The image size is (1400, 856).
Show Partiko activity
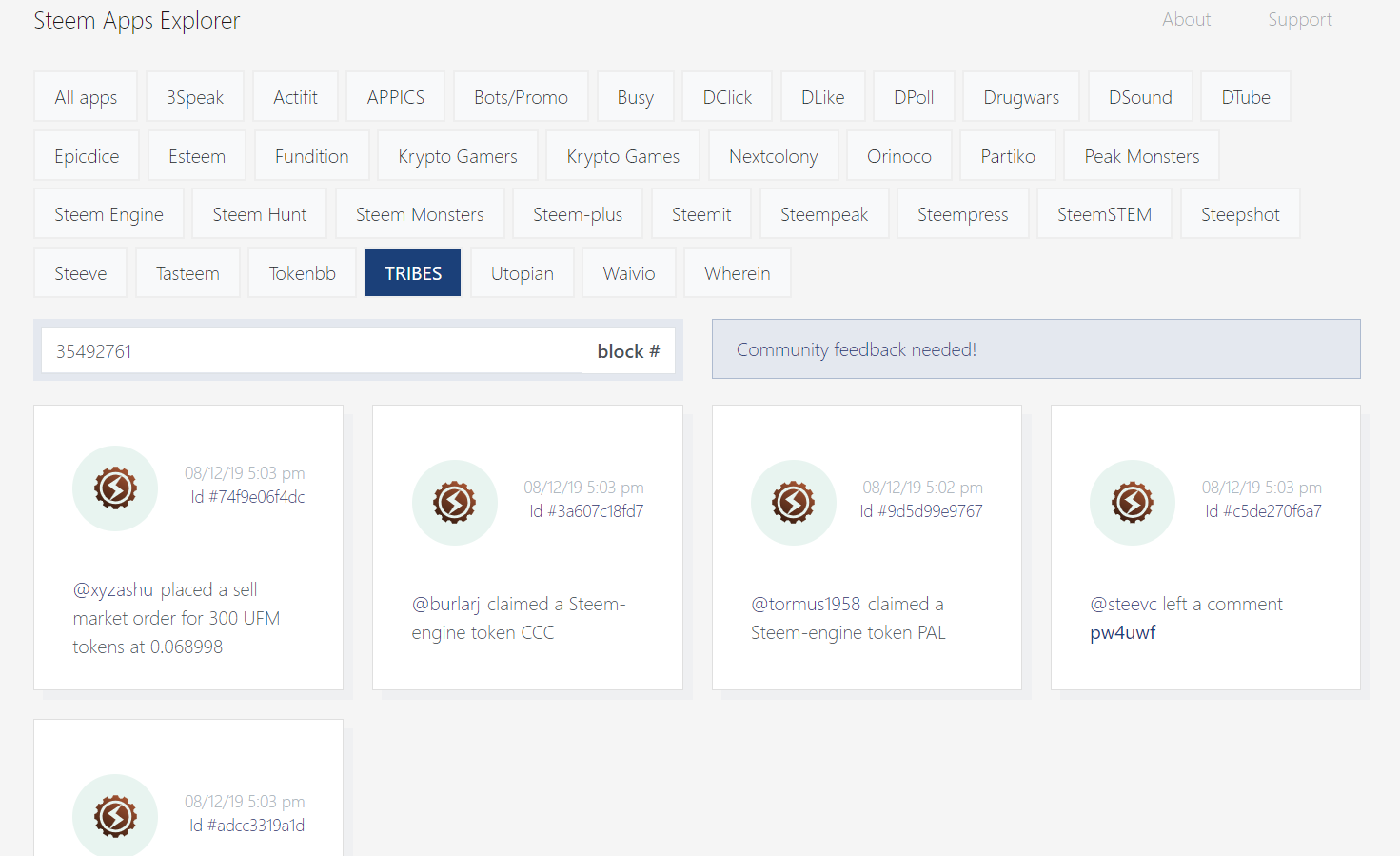(1008, 156)
